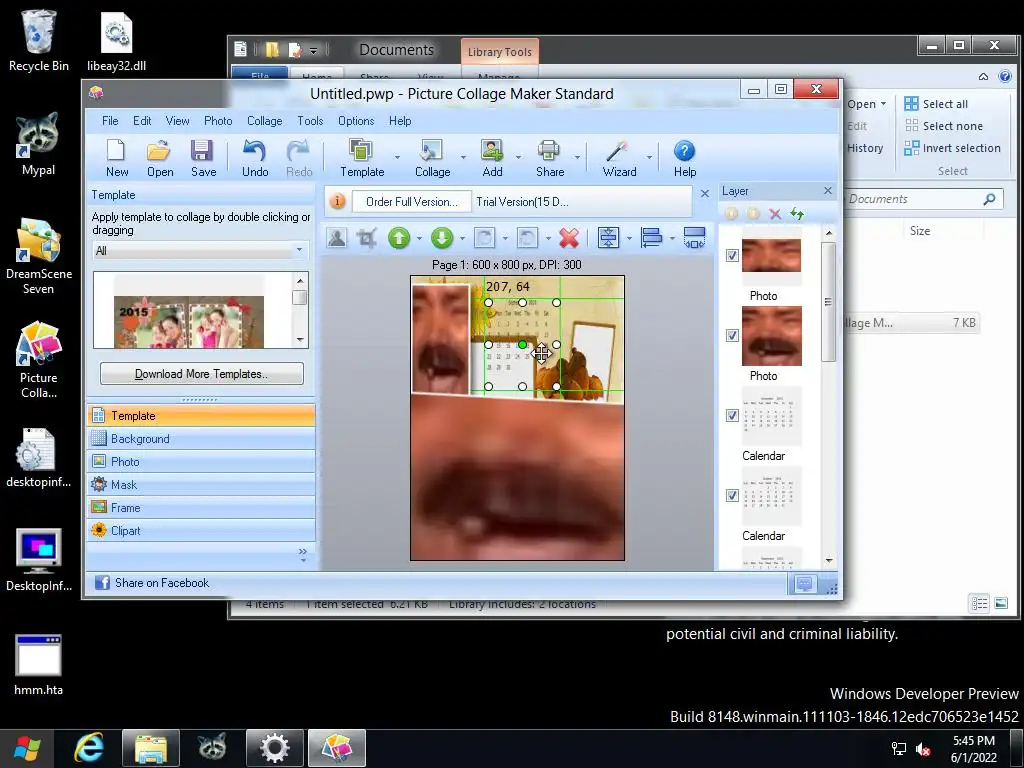The image size is (1024, 768).
Task: Click 'Select all' in Documents window ribbon
Action: tap(936, 104)
